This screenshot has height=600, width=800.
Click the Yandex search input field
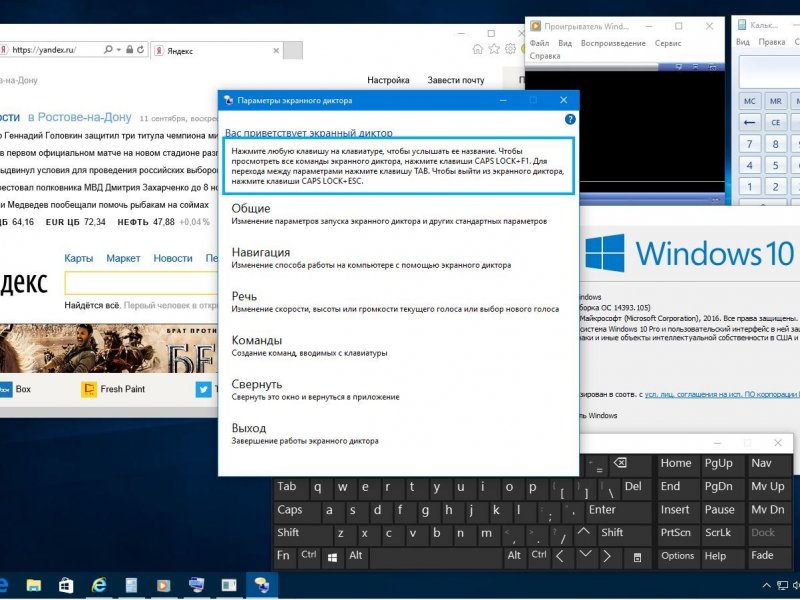[x=141, y=283]
